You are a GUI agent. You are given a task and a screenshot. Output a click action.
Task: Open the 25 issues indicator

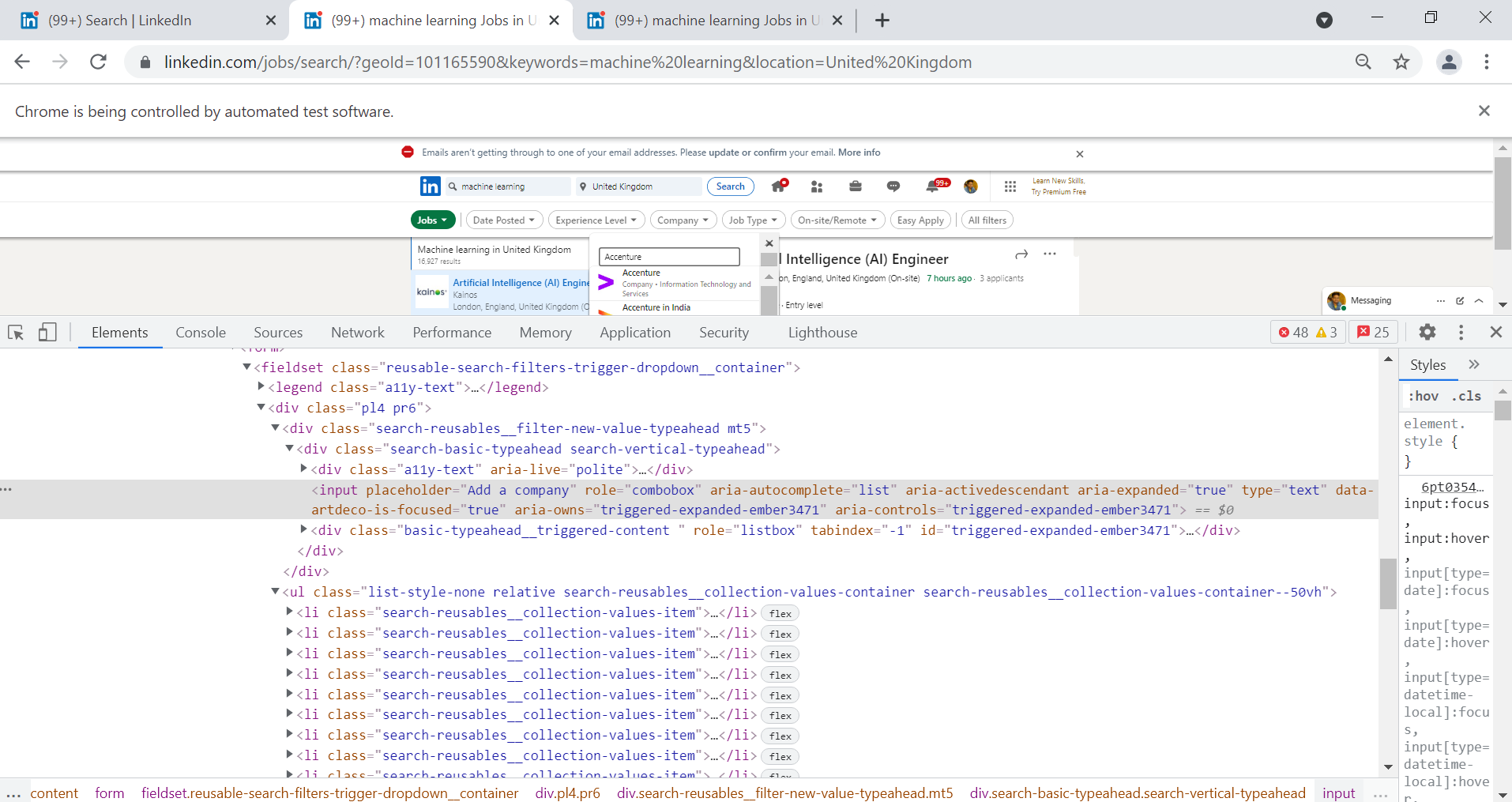pyautogui.click(x=1373, y=333)
